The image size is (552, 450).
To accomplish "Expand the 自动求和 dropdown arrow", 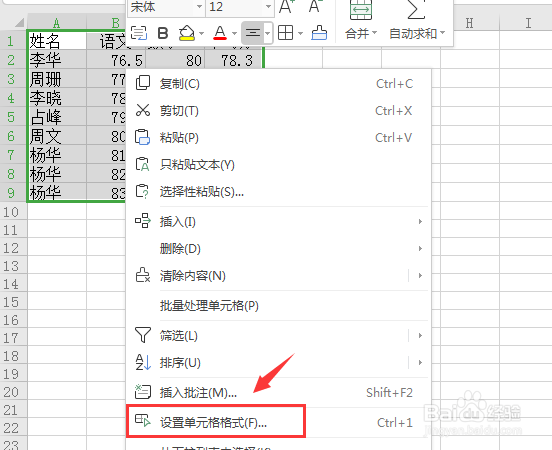I will pyautogui.click(x=443, y=33).
